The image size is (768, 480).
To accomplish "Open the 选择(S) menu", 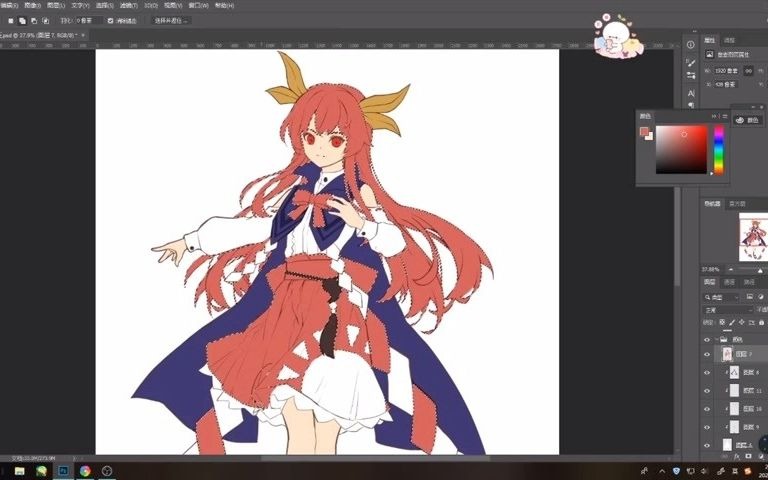I will coord(105,5).
